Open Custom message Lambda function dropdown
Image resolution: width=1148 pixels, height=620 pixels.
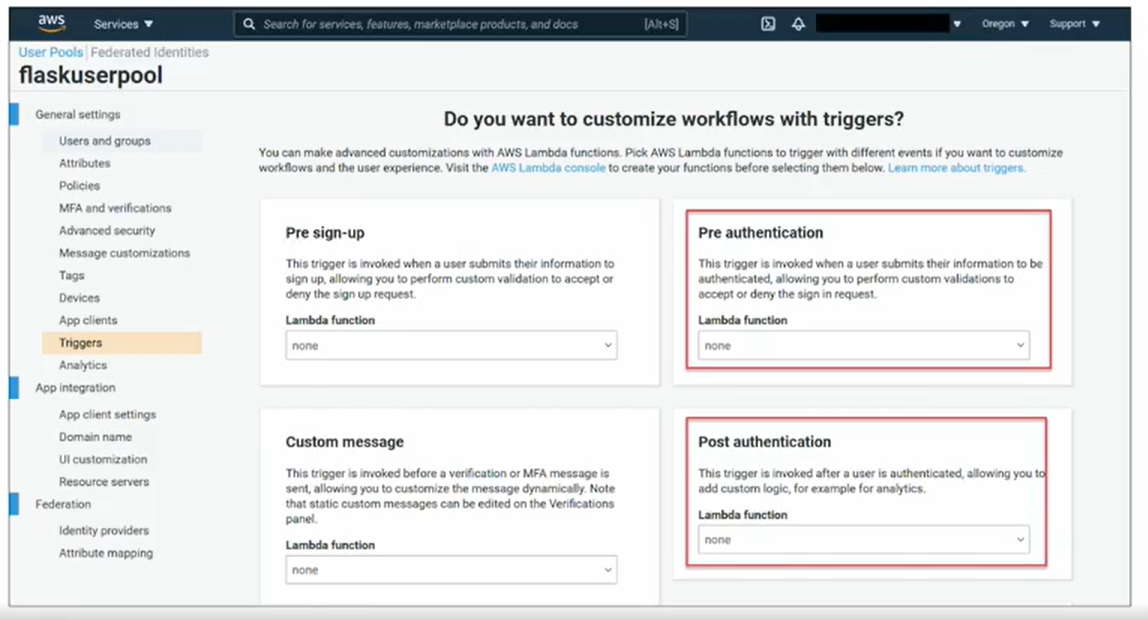tap(451, 570)
